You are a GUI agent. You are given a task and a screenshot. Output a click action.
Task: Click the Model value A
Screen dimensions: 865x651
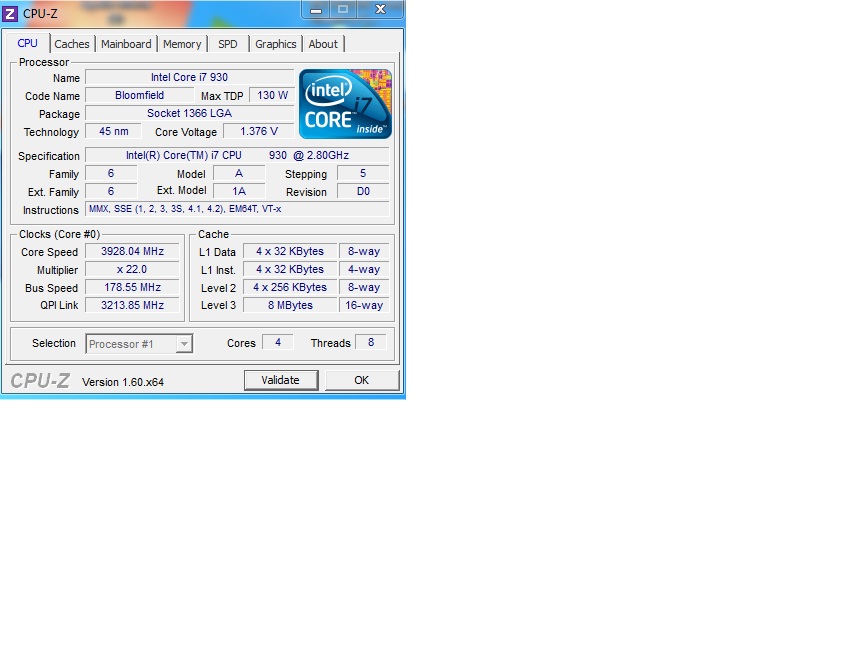click(239, 173)
